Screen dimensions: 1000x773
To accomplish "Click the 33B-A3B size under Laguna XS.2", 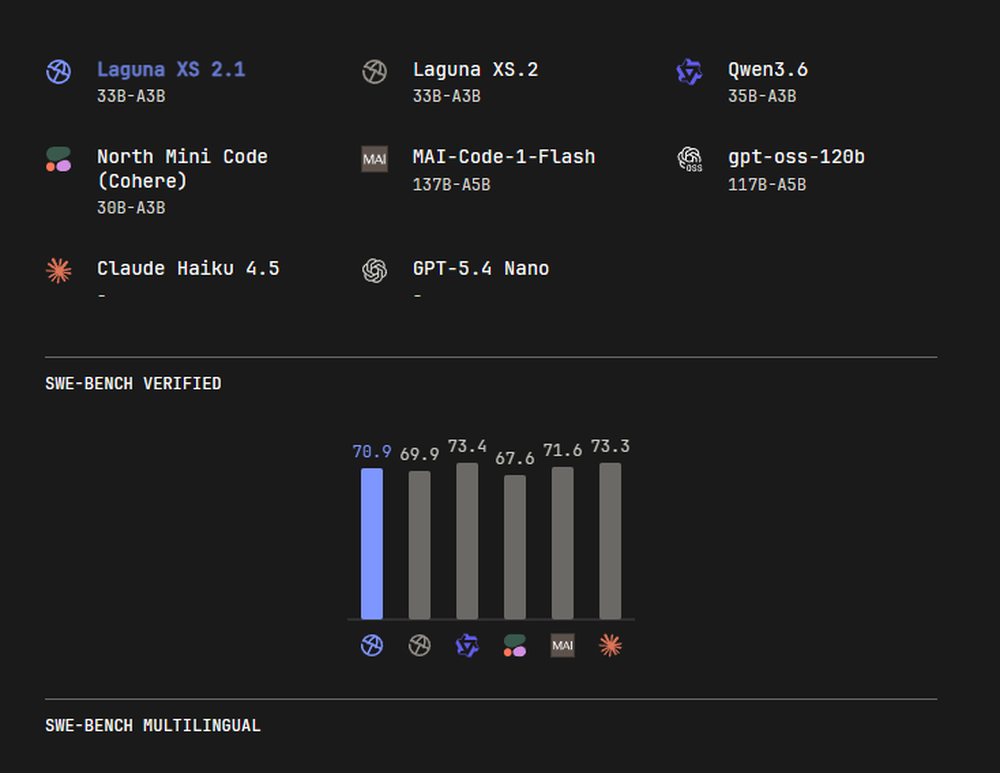I will coord(446,96).
